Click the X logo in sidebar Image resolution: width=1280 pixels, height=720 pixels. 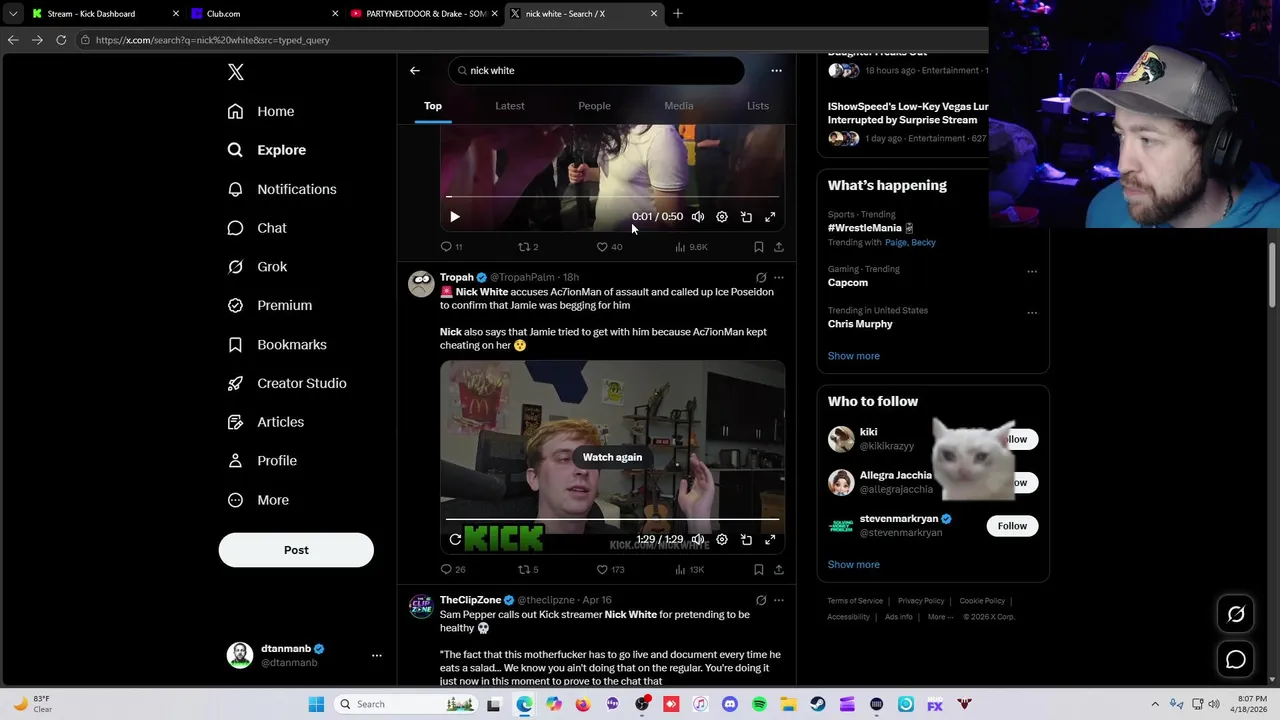point(235,72)
